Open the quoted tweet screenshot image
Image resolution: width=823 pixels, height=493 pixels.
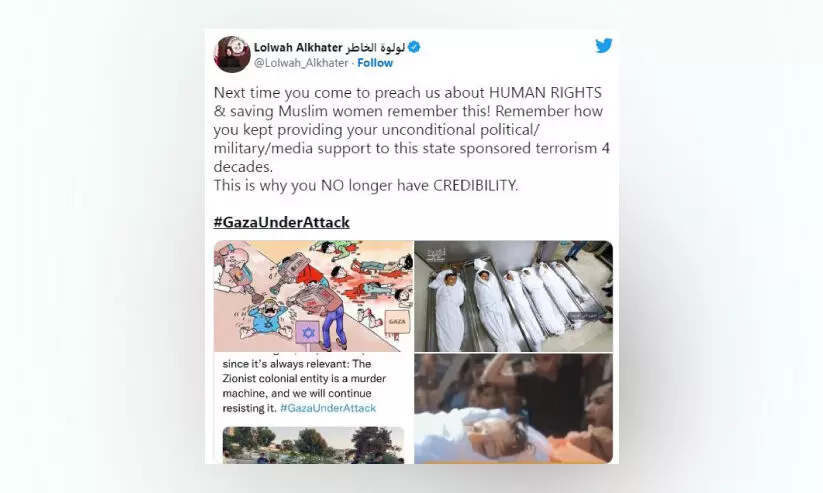[313, 408]
